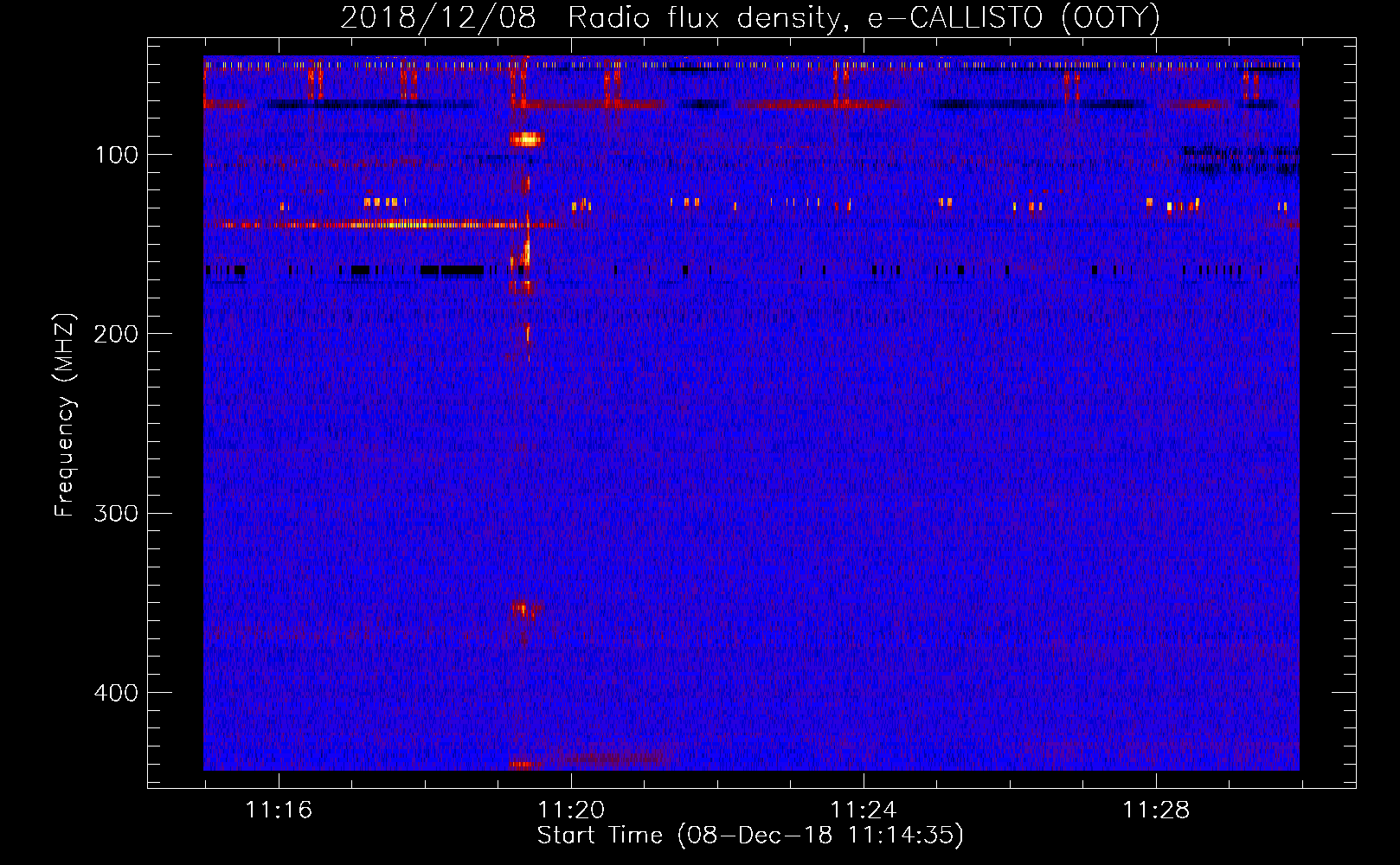Click the '200' frequency tick label

coord(116,334)
